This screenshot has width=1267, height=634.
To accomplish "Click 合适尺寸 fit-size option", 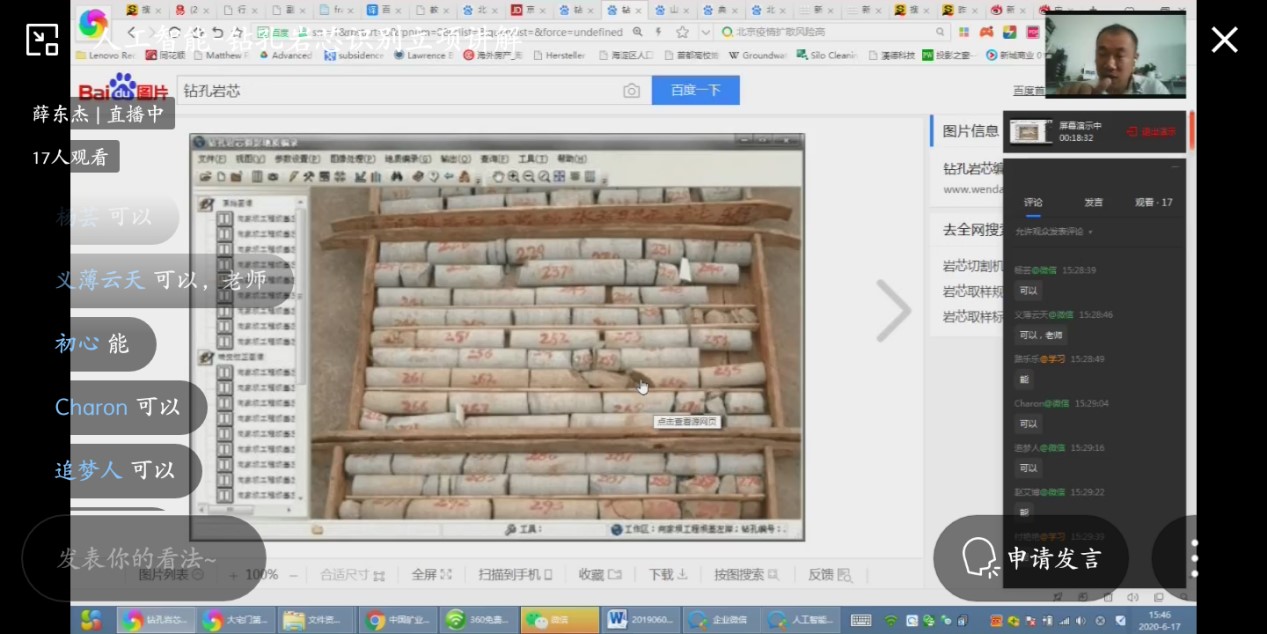I will pos(352,574).
